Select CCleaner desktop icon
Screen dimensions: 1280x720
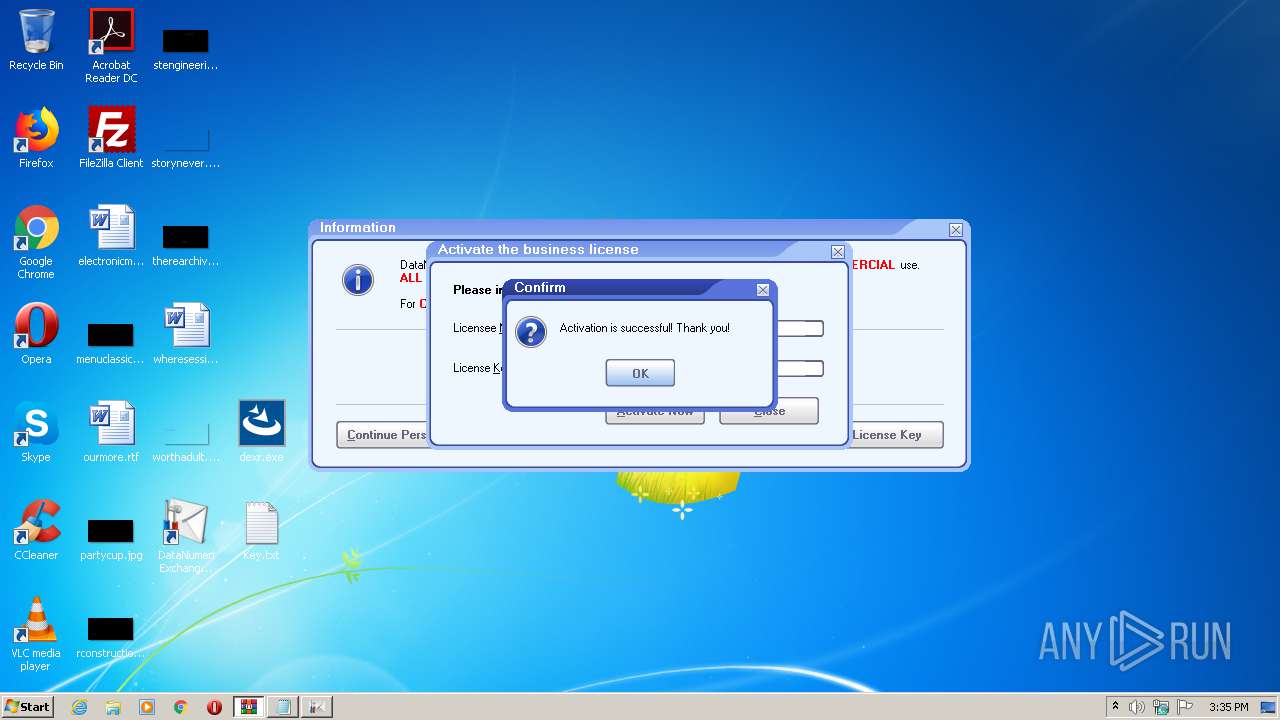36,531
